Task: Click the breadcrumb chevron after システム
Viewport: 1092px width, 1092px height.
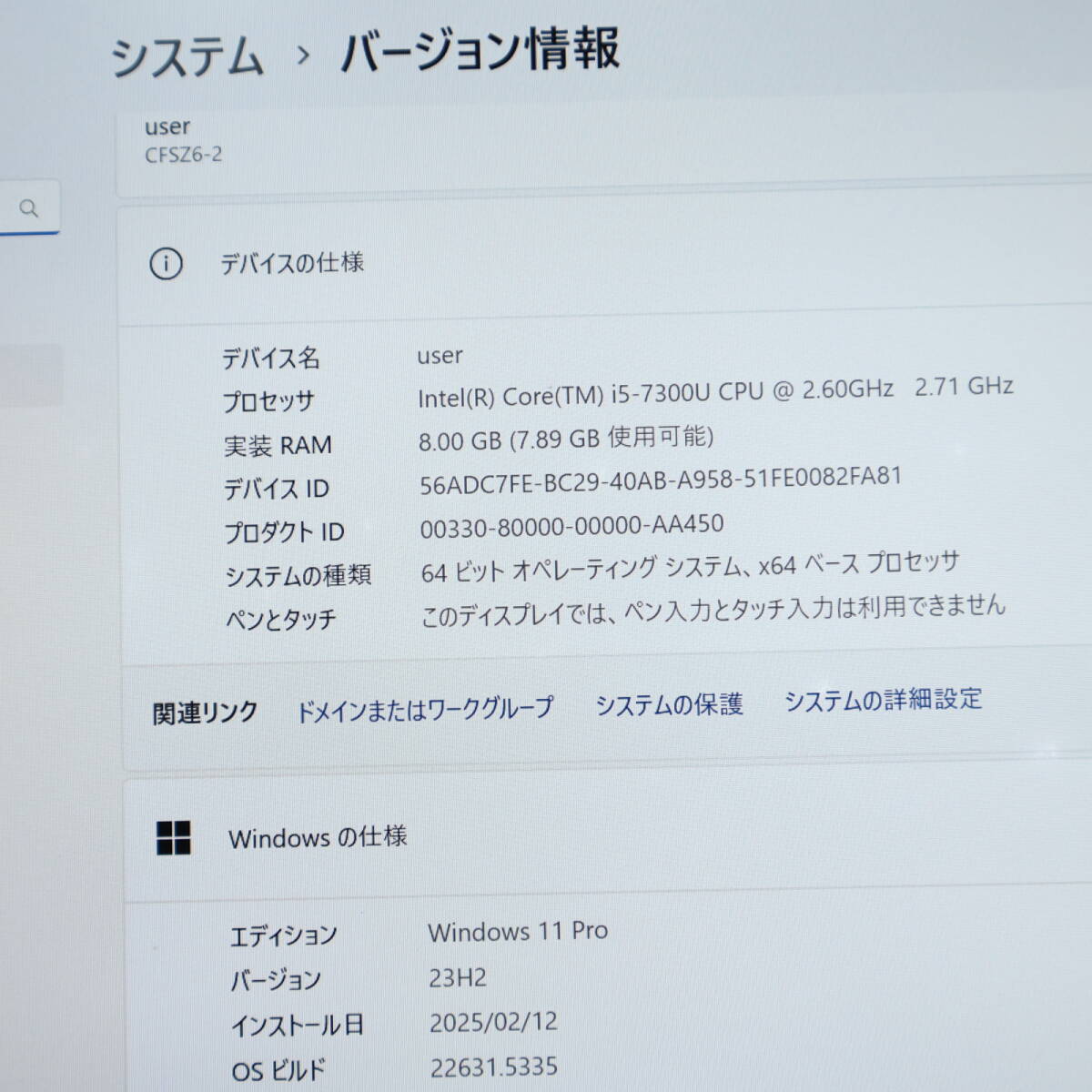Action: [303, 56]
